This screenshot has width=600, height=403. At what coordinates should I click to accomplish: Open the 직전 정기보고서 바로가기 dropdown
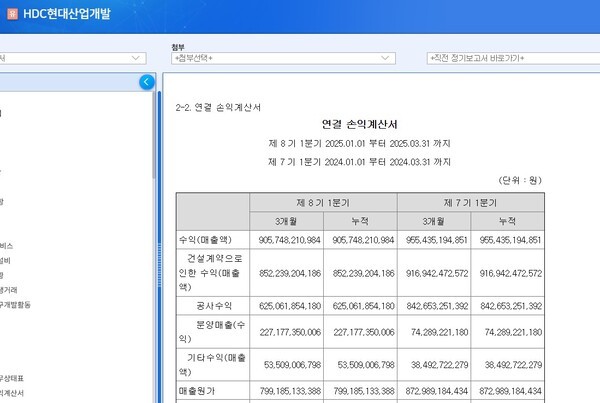(x=514, y=58)
